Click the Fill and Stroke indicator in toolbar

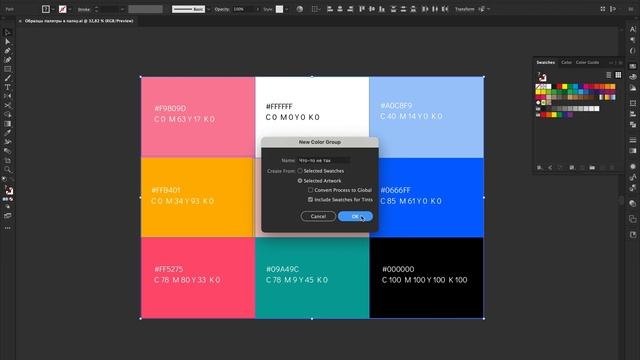[9, 190]
